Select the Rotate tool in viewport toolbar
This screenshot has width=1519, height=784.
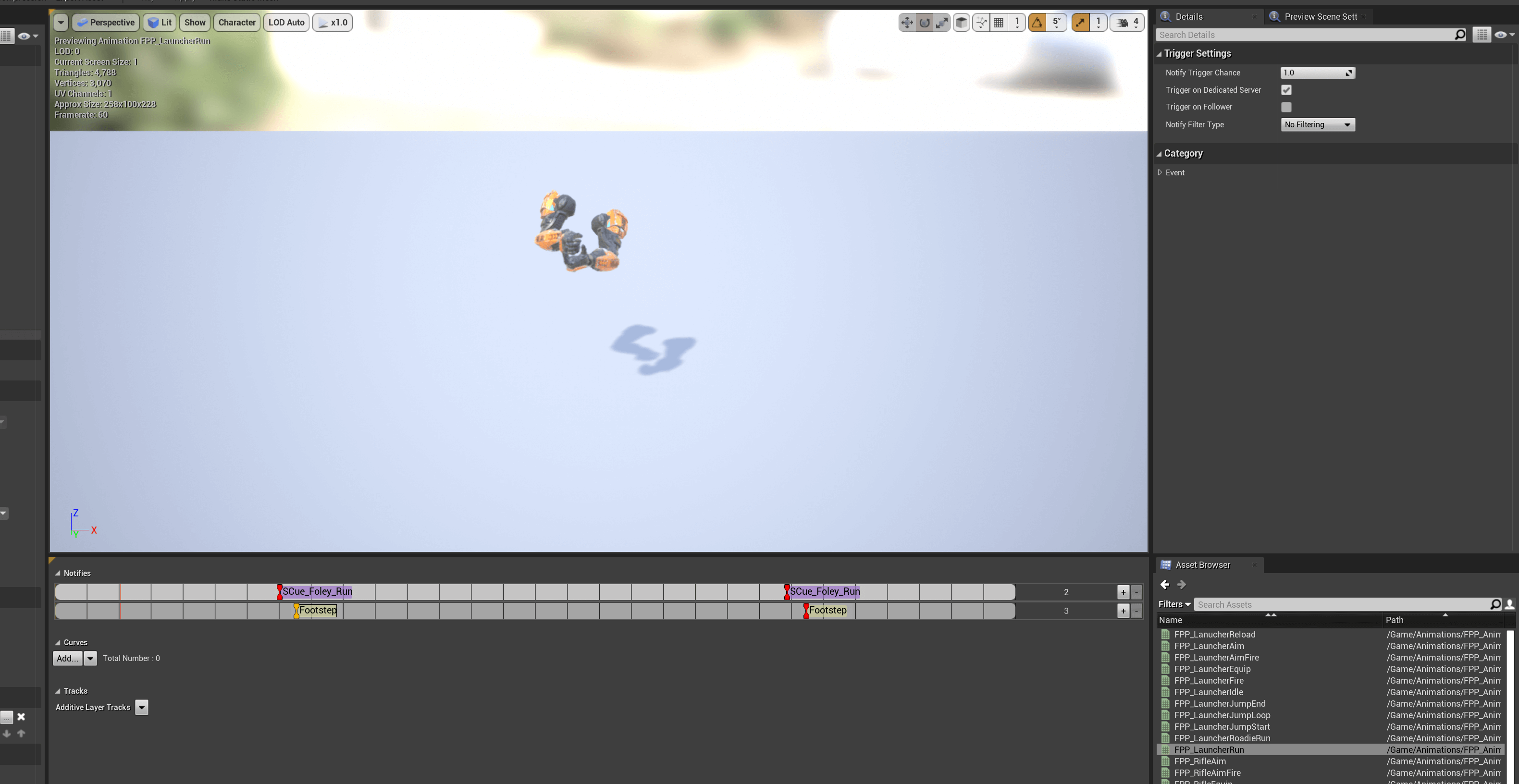tap(924, 23)
